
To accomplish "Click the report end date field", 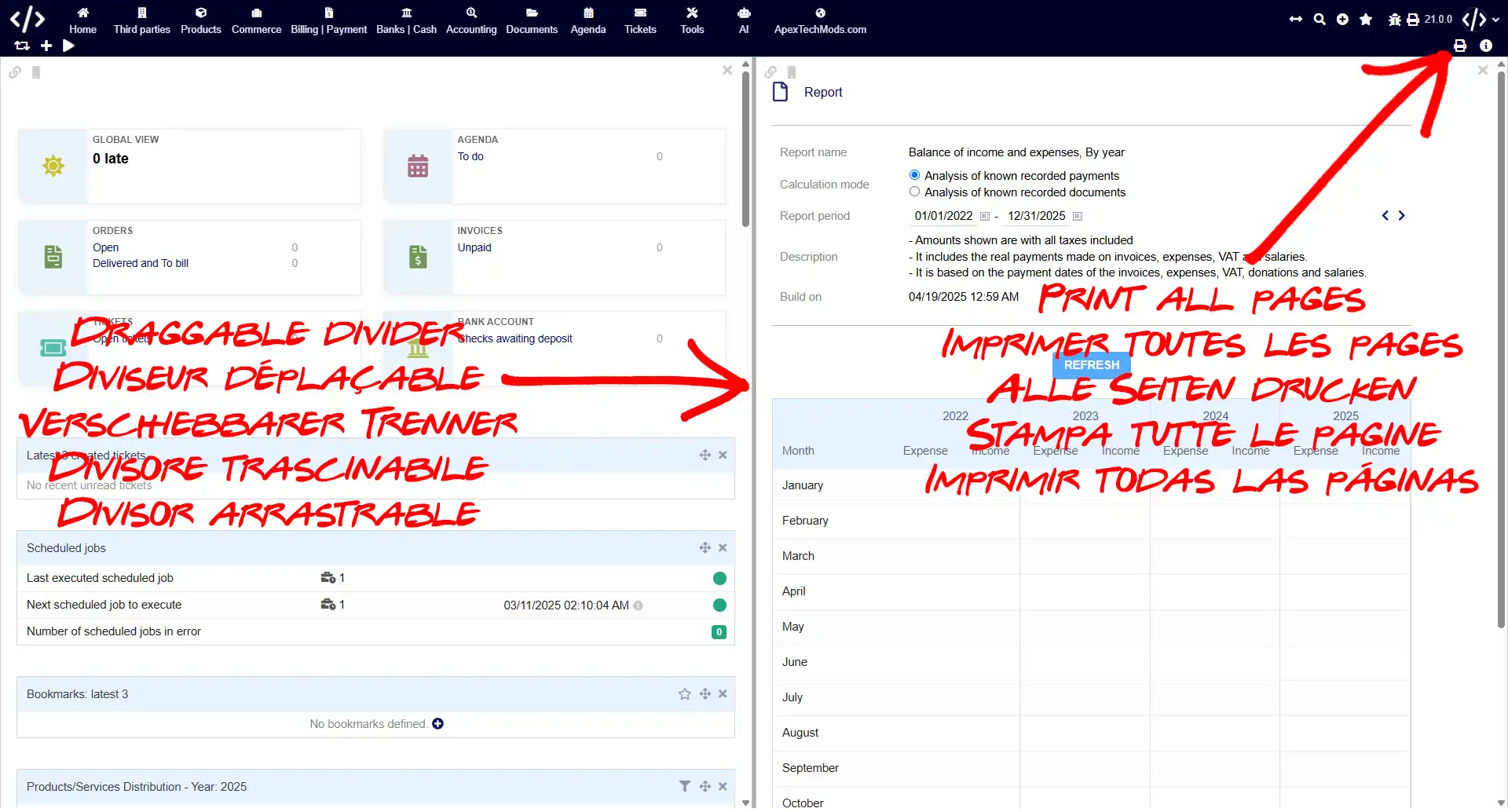I will click(1036, 216).
